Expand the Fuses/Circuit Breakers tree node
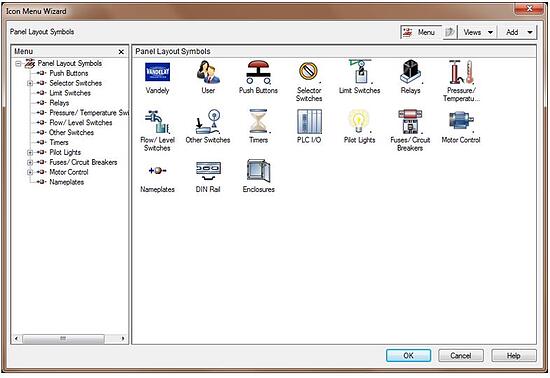This screenshot has width=550, height=378. (30, 162)
